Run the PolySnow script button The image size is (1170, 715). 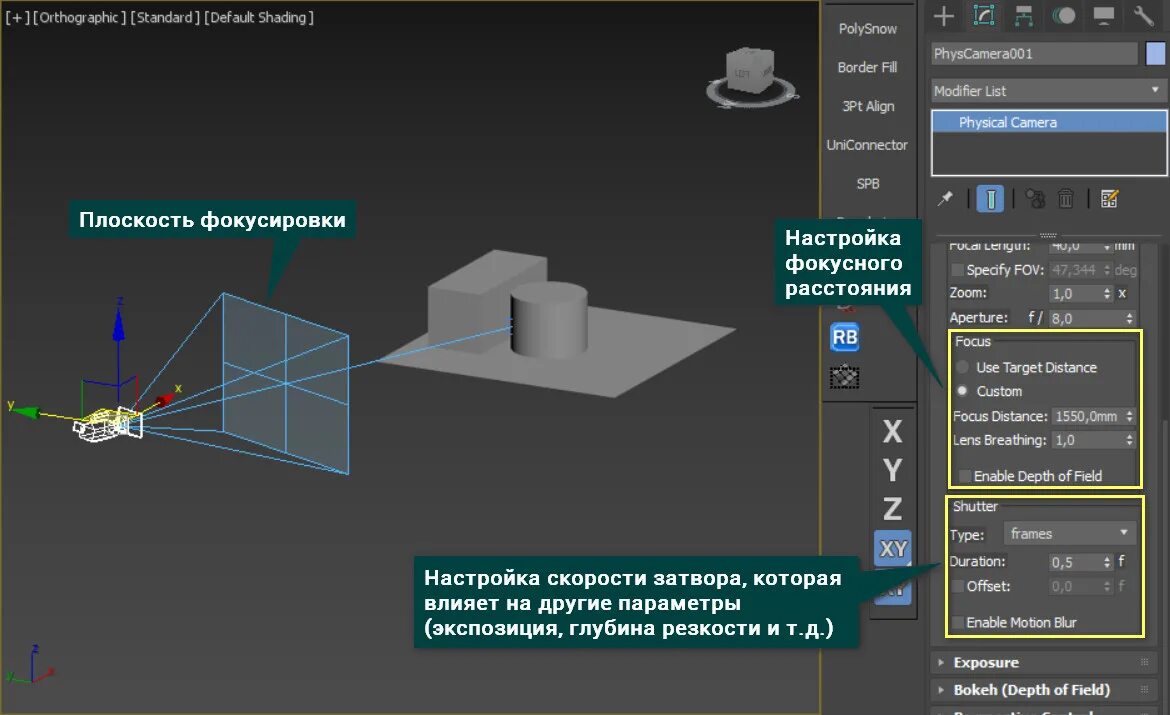(x=868, y=28)
